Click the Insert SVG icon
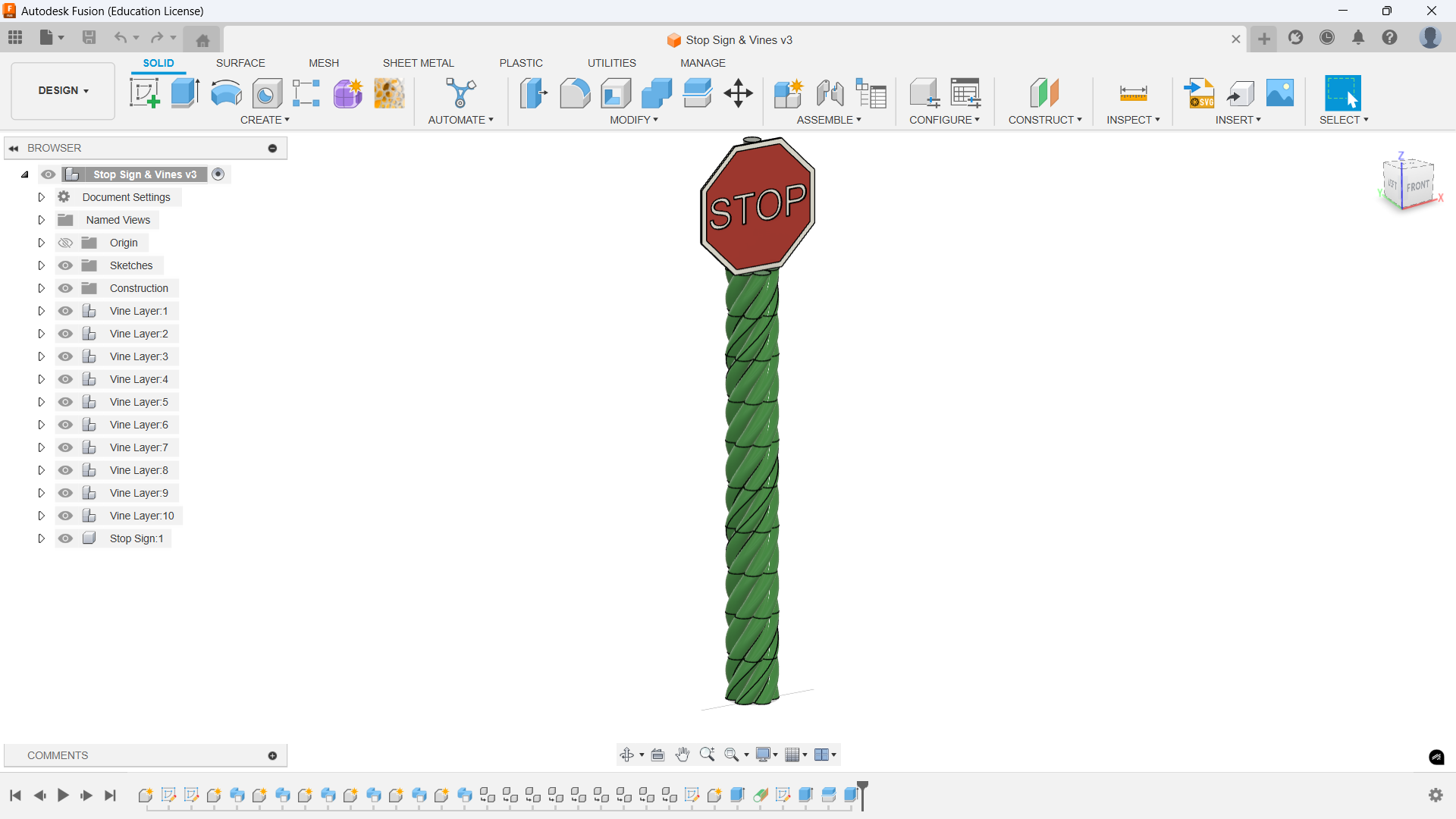The height and width of the screenshot is (819, 1456). click(x=1200, y=93)
